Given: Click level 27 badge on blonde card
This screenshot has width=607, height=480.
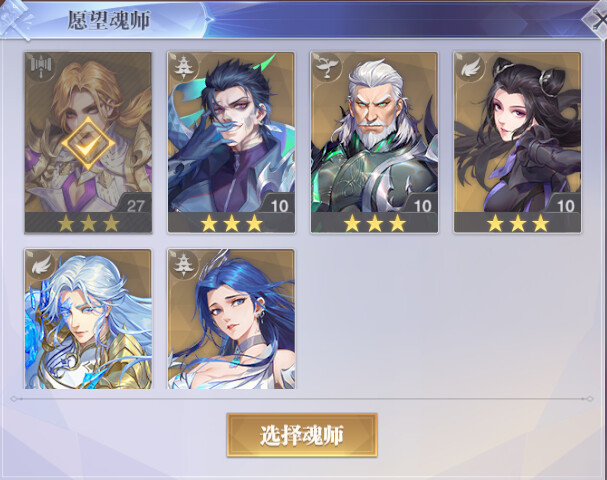Looking at the screenshot, I should (x=135, y=205).
